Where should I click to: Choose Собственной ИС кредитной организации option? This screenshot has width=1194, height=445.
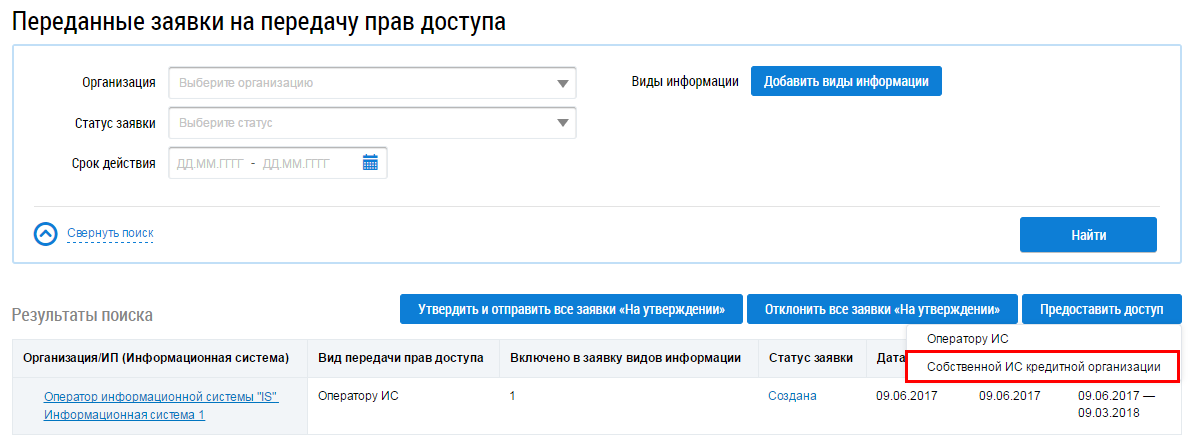tap(1043, 367)
